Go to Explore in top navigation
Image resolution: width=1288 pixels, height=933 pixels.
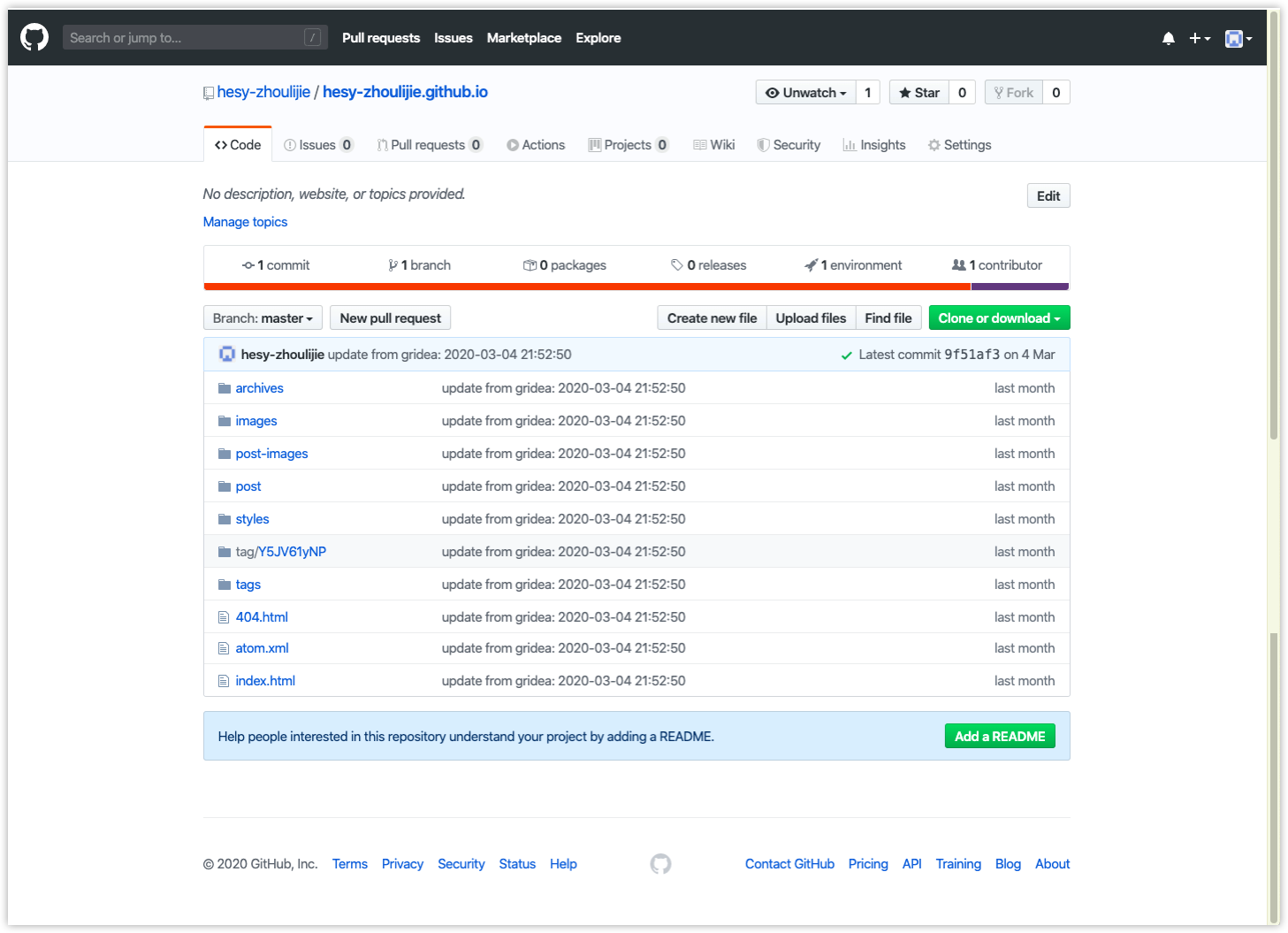click(598, 38)
